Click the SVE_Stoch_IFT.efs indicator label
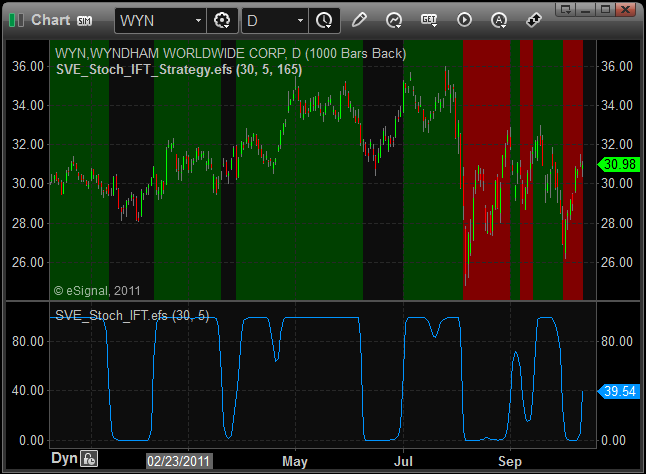Viewport: 646px width, 474px height. pyautogui.click(x=132, y=315)
